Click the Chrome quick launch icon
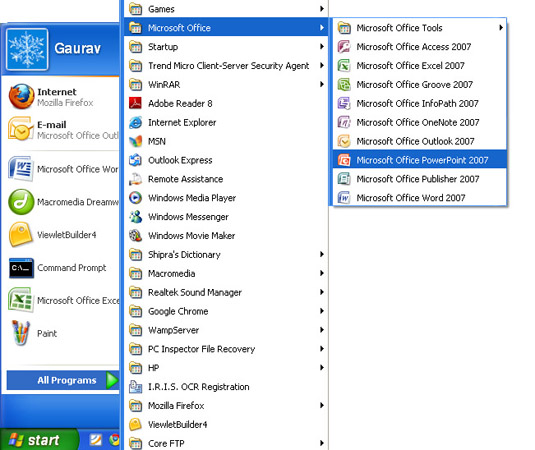 click(114, 440)
